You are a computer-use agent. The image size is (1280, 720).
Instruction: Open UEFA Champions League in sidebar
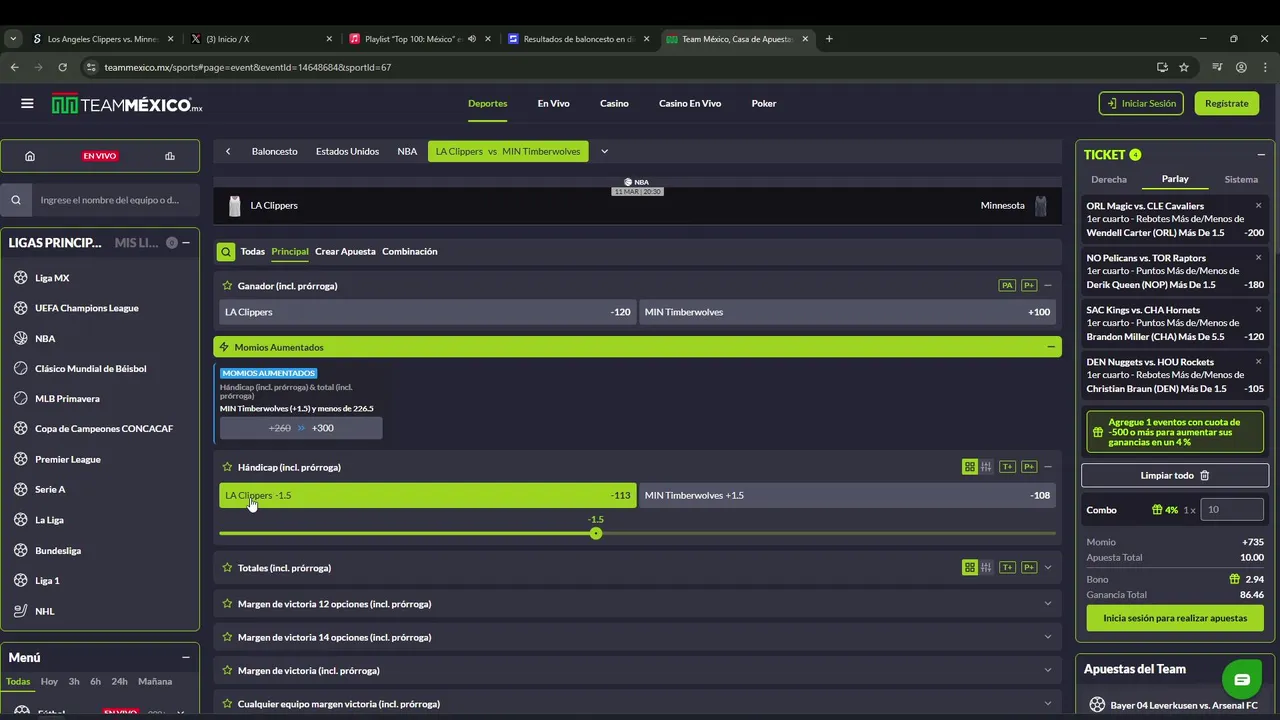pos(87,308)
